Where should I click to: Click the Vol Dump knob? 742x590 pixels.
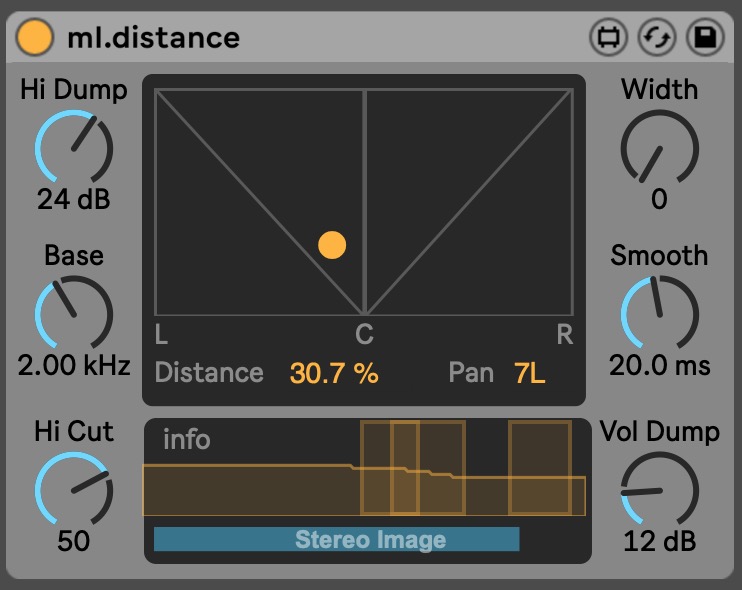point(659,489)
